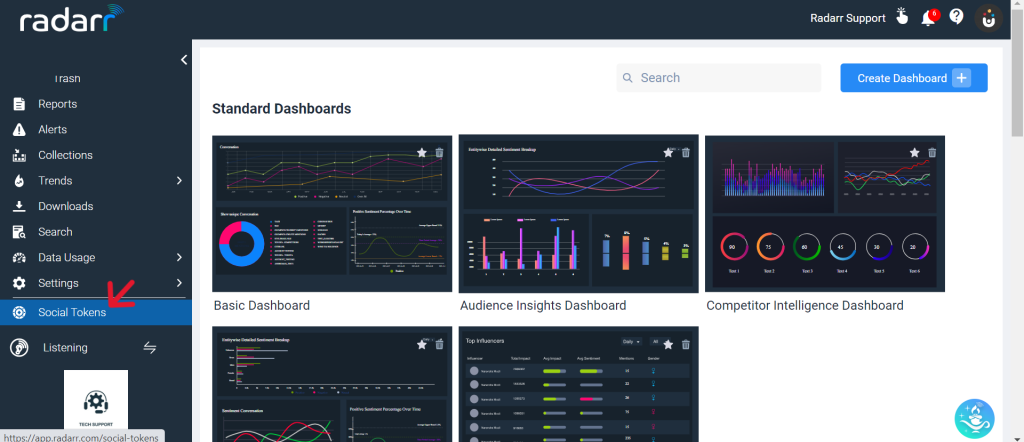Click the radarr logo
Viewport: 1024px width, 442px height.
pos(71,19)
